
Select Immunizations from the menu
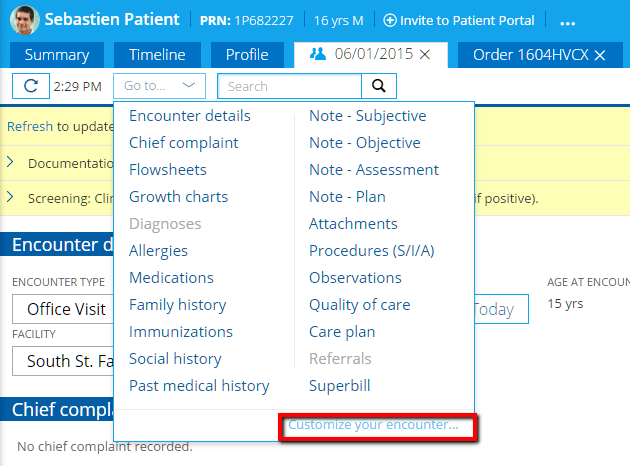pyautogui.click(x=181, y=332)
